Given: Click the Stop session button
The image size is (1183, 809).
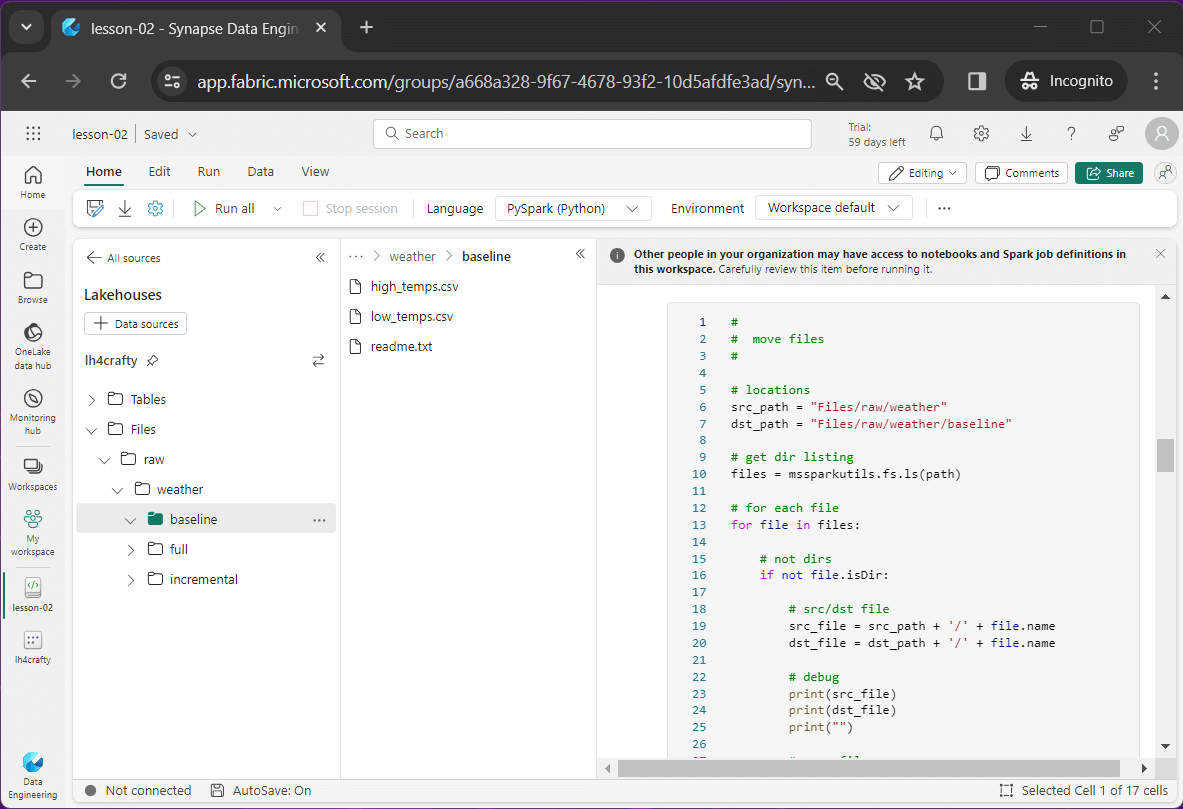Looking at the screenshot, I should click(350, 208).
